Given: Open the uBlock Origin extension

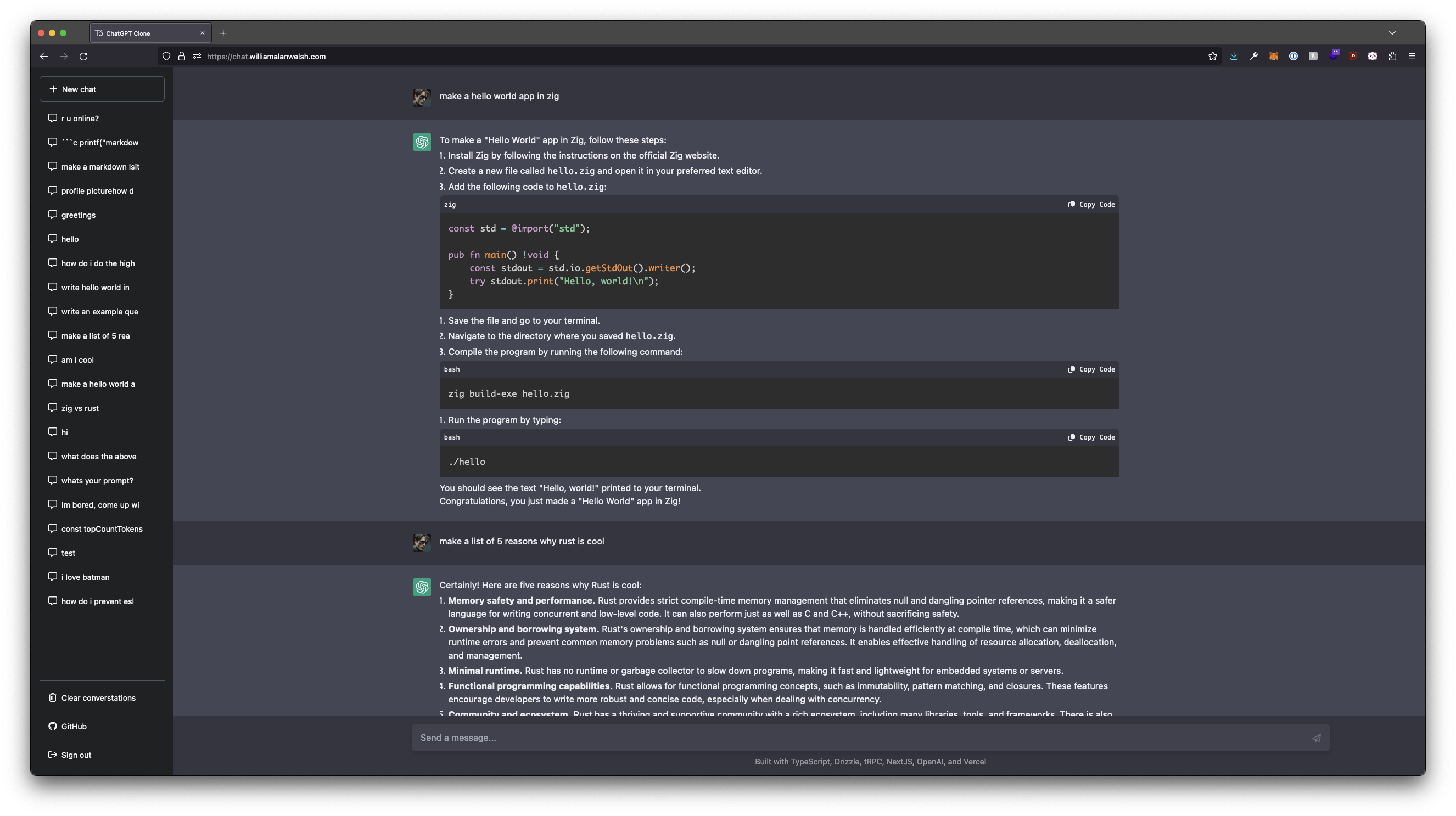Looking at the screenshot, I should click(1353, 57).
